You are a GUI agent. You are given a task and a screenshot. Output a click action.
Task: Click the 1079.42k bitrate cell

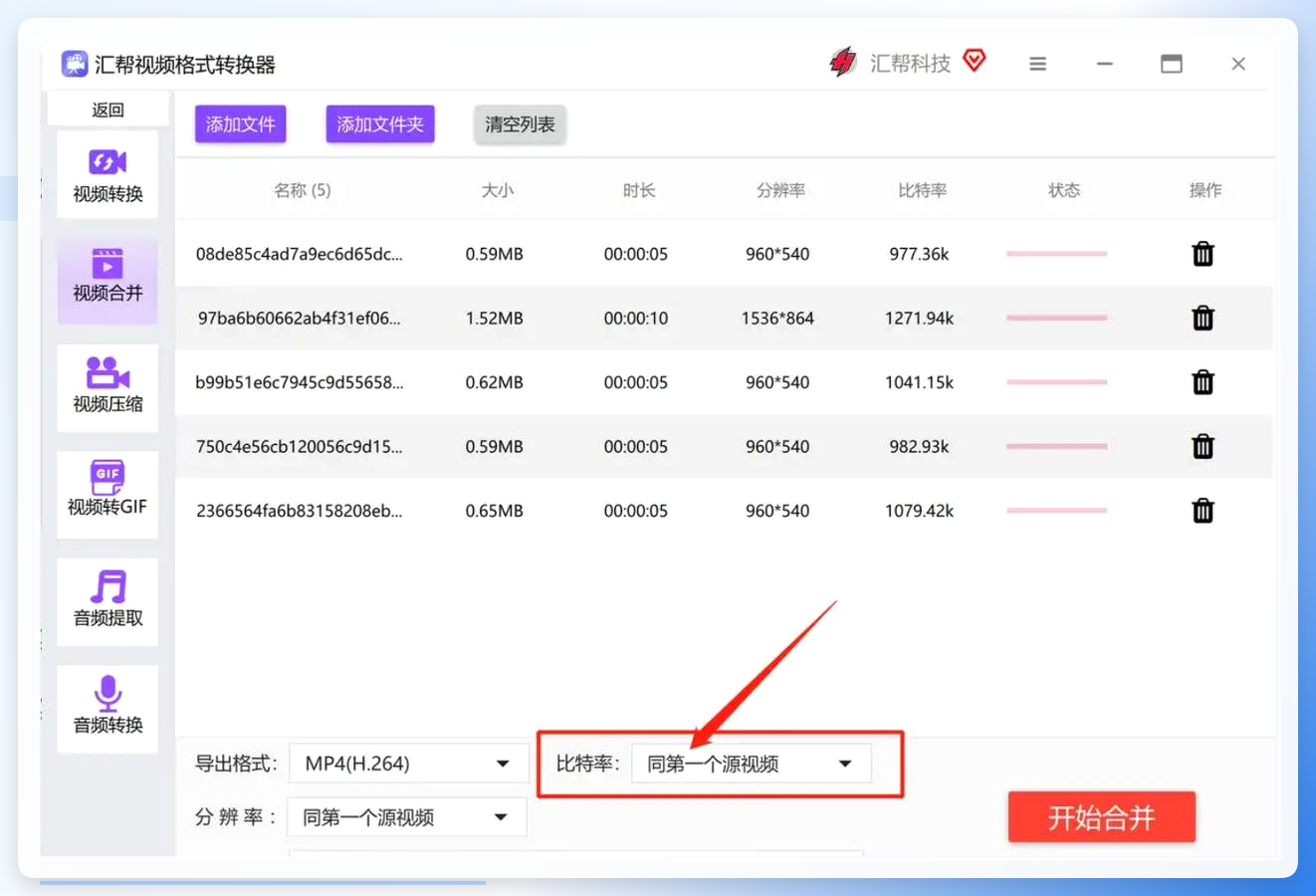pyautogui.click(x=919, y=511)
